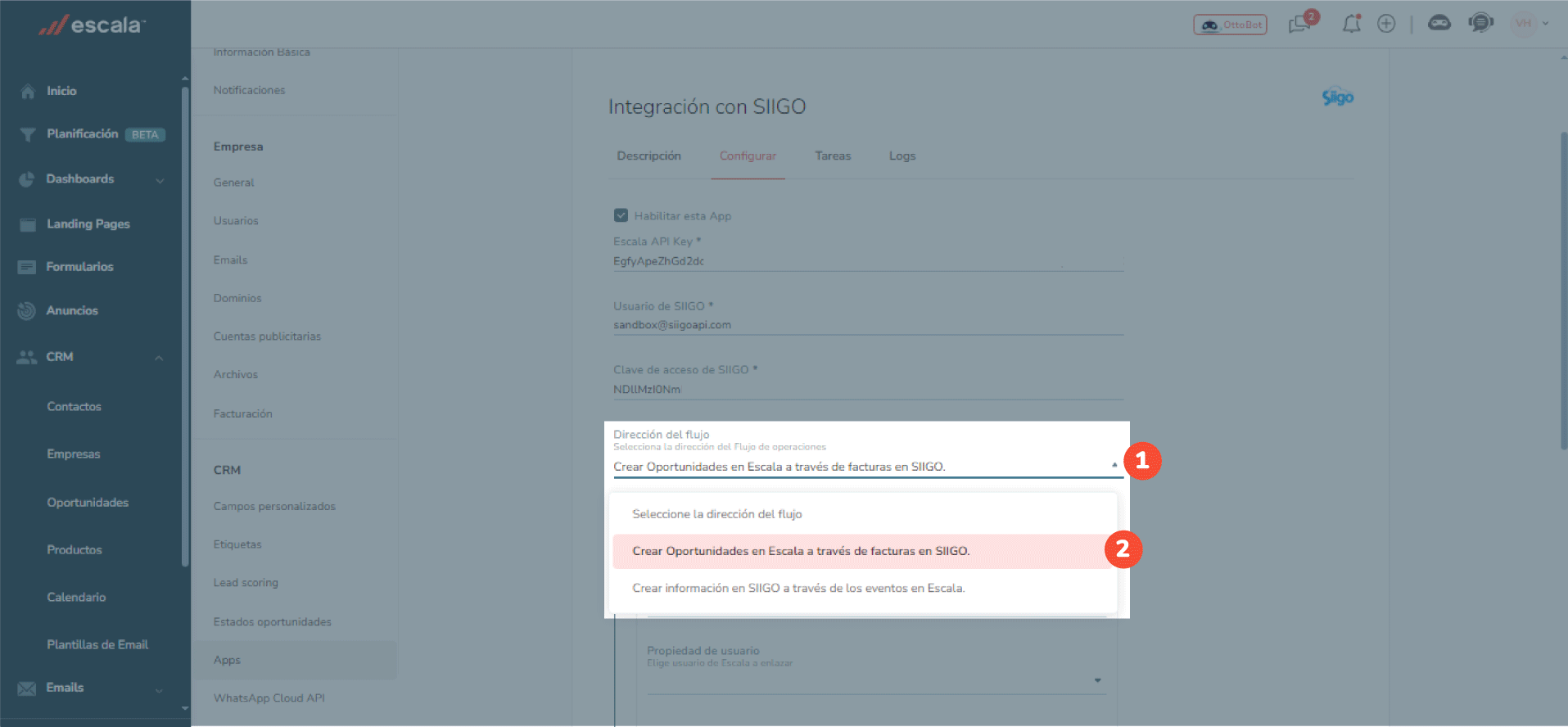
Task: Open Inicio in the sidebar
Action: [x=61, y=91]
